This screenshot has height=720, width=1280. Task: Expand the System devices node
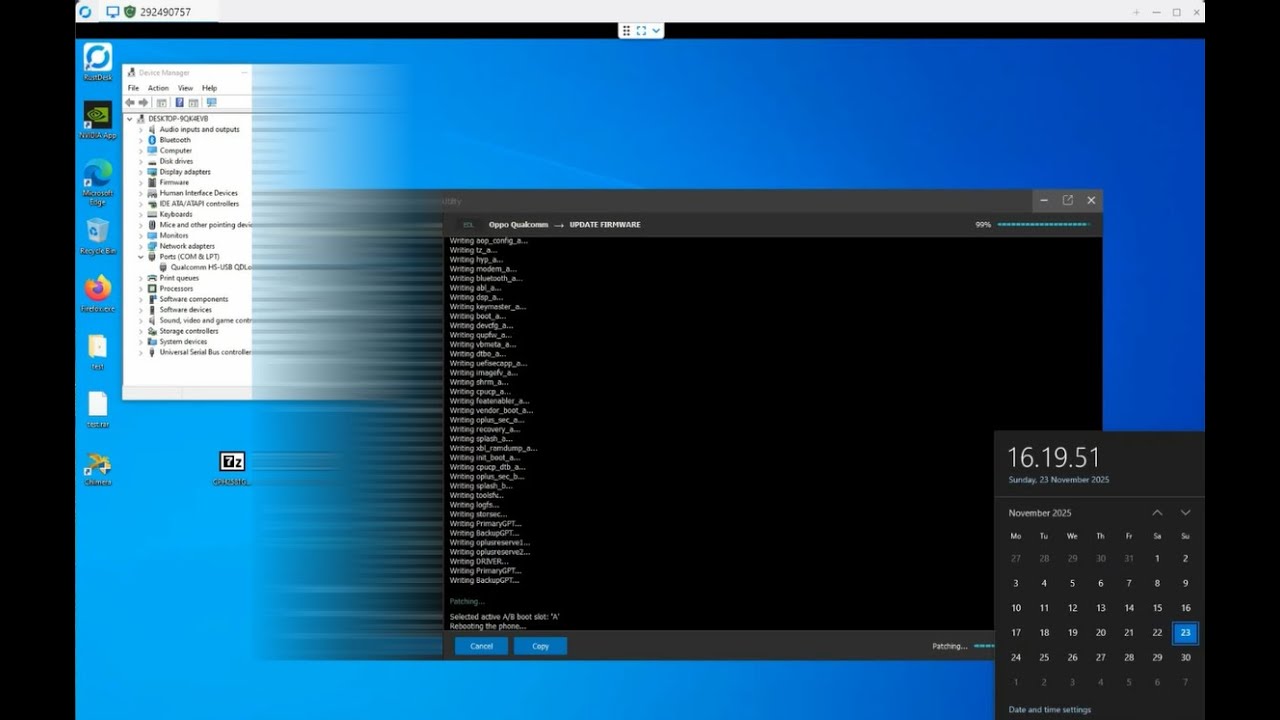pyautogui.click(x=141, y=341)
